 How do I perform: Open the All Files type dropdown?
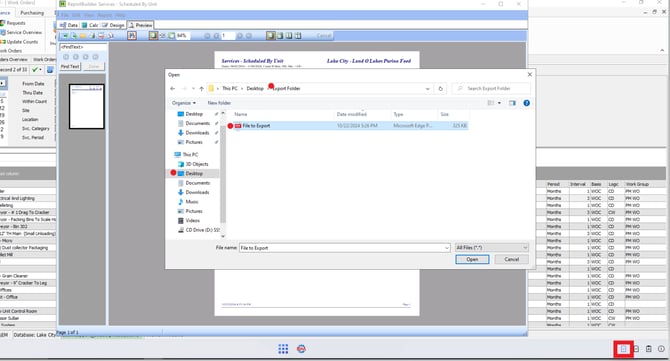click(492, 247)
